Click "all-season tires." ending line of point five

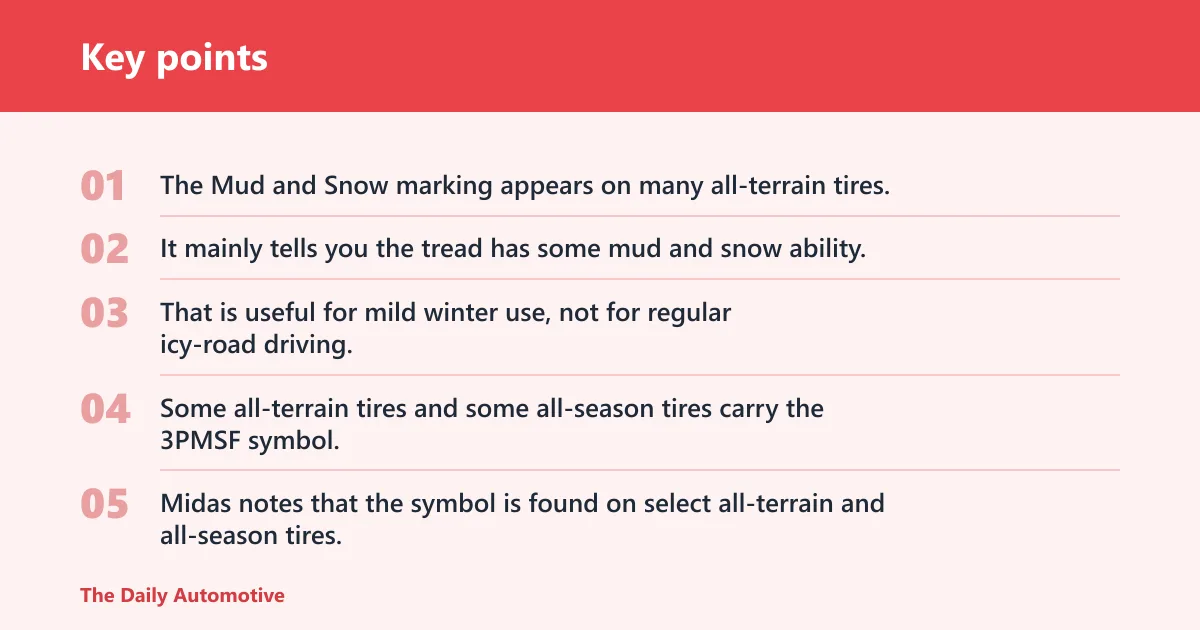(251, 535)
